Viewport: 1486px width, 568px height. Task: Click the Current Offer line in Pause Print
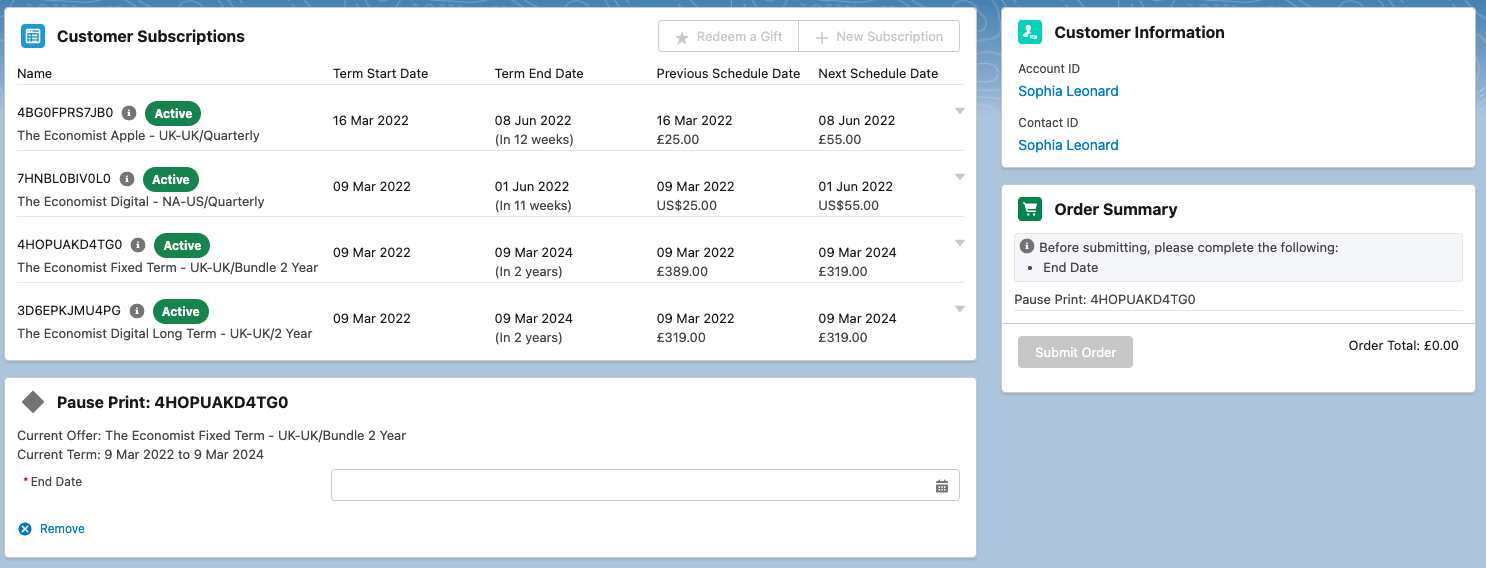pos(212,435)
